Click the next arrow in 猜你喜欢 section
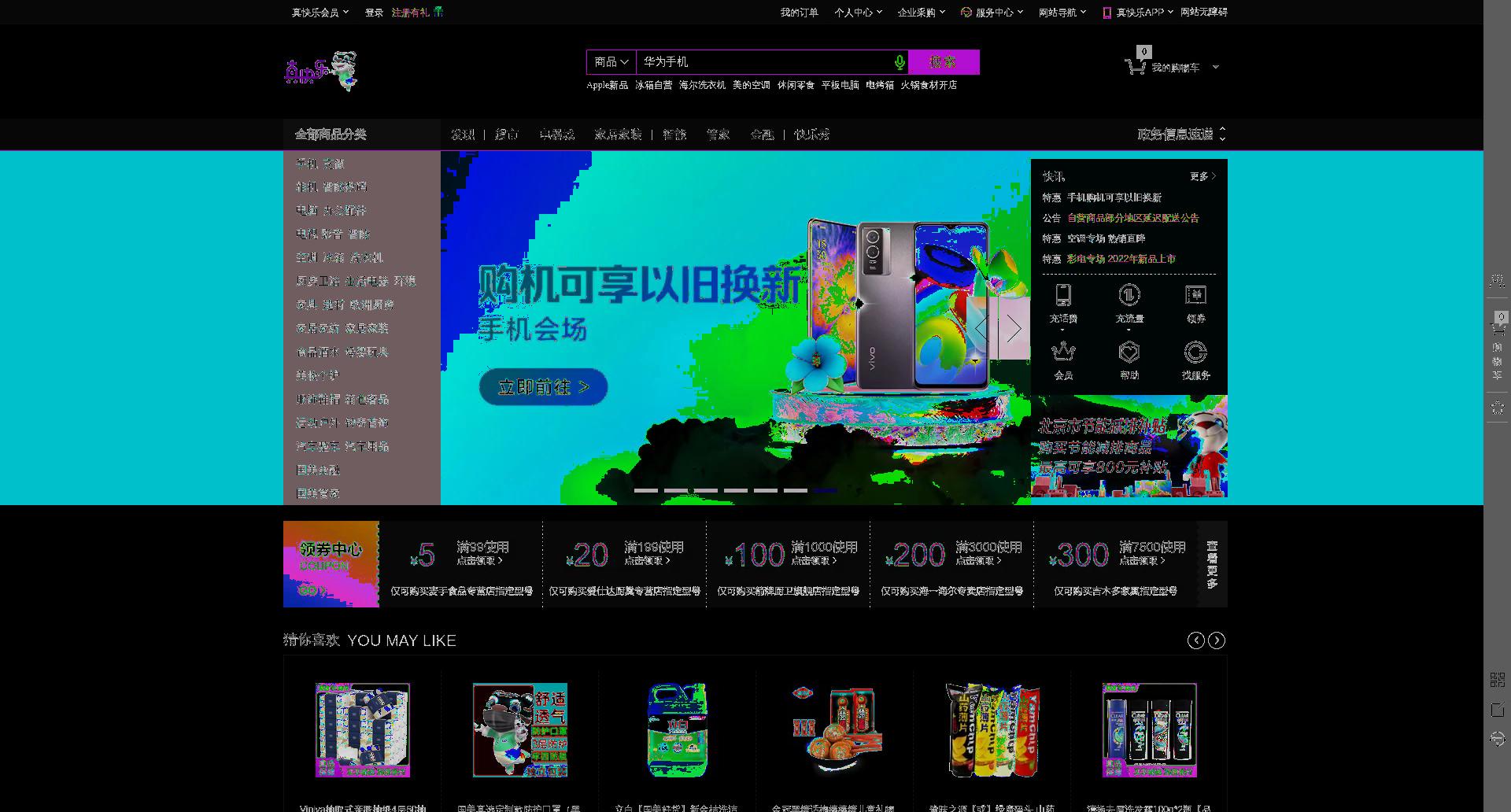The image size is (1511, 812). pos(1217,640)
